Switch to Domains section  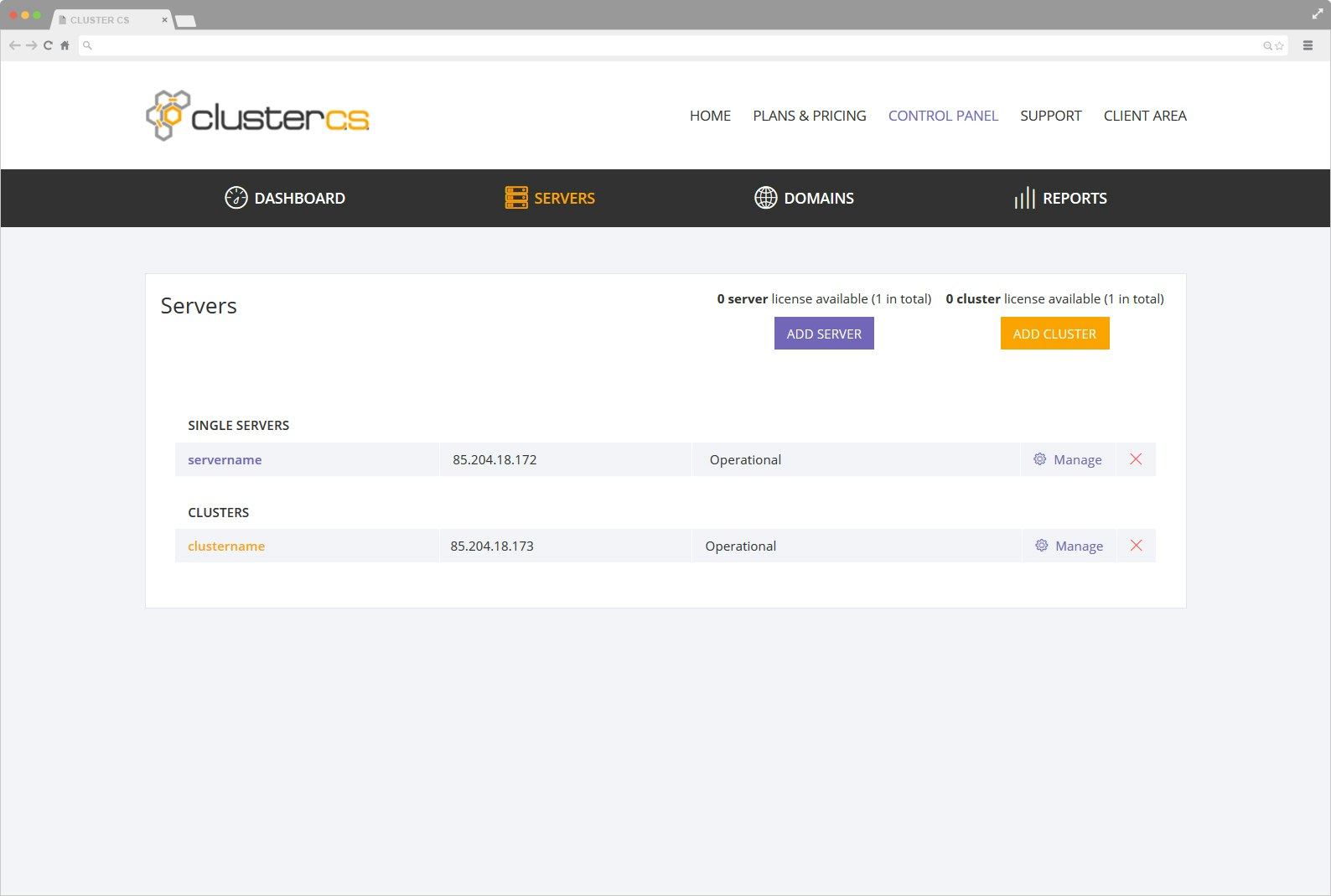pos(804,198)
